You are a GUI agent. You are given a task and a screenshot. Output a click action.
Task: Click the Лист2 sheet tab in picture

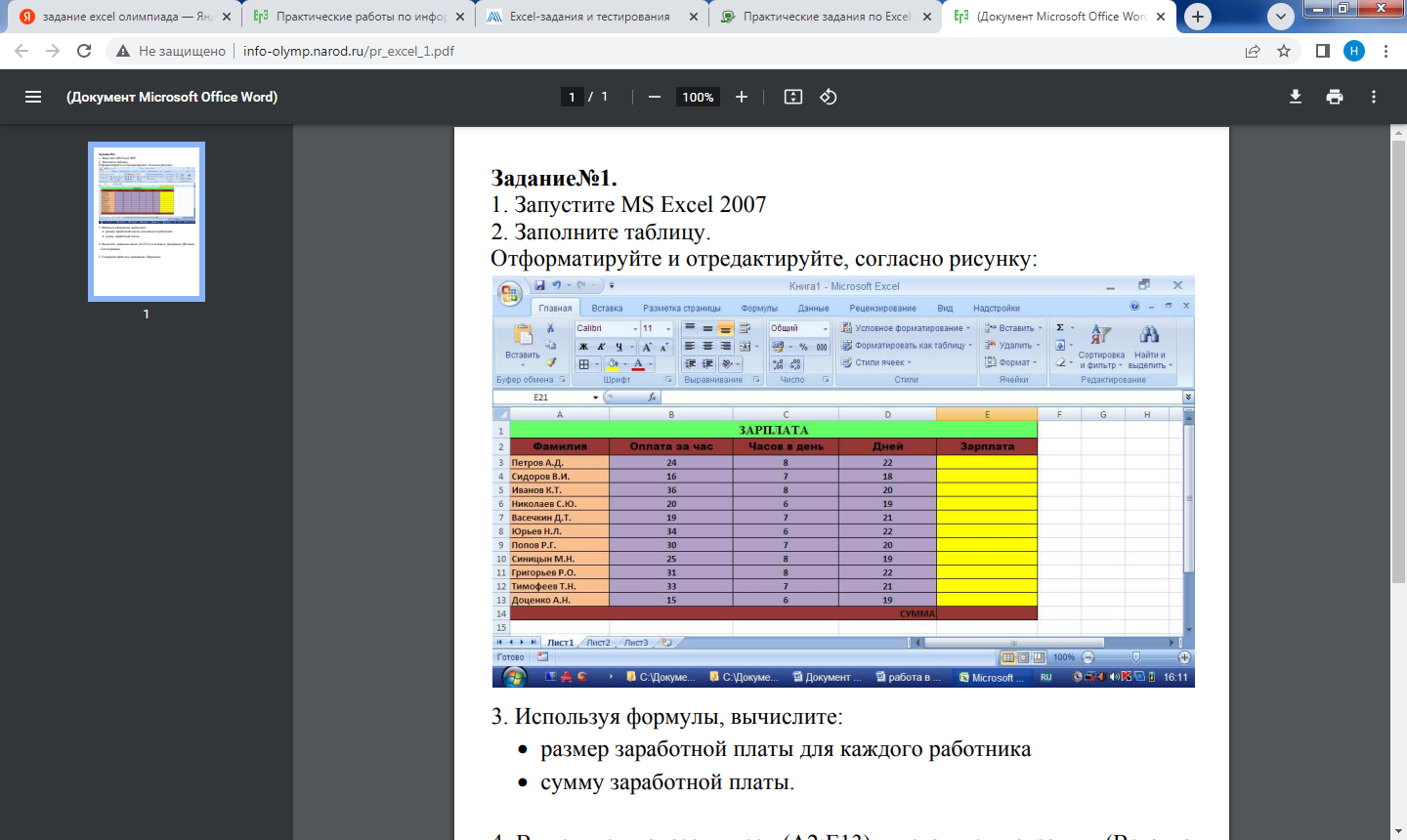coord(598,643)
